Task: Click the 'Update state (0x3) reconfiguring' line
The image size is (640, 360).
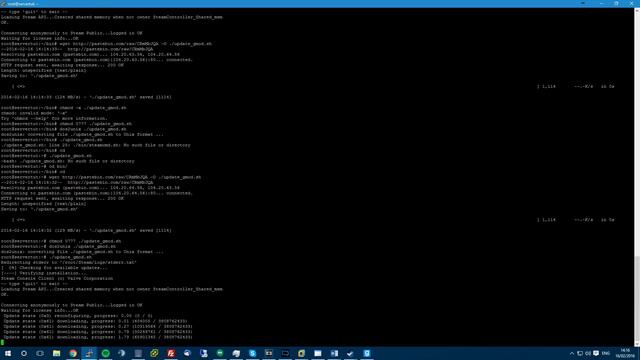Action: coord(78,316)
